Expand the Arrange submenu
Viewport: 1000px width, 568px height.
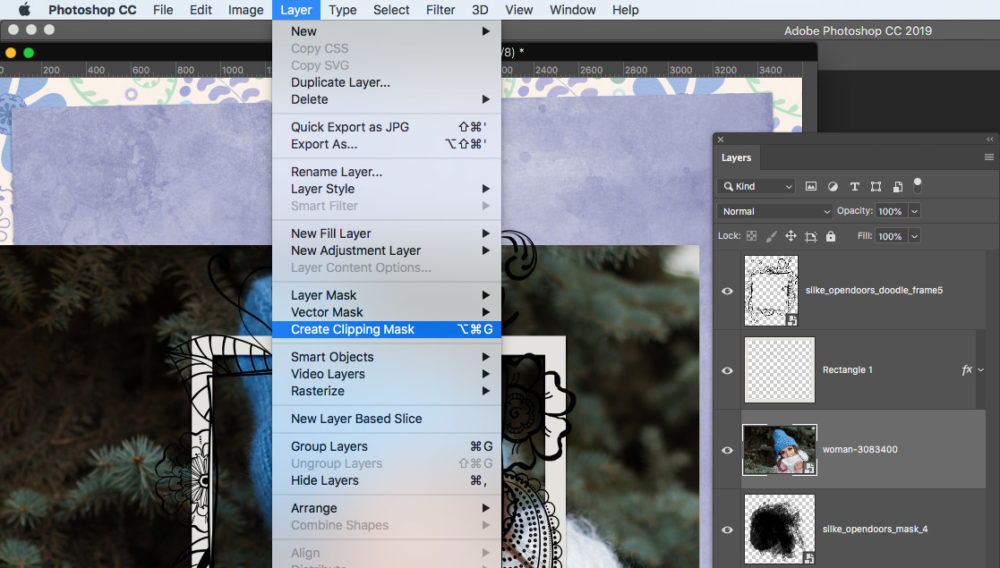click(386, 508)
